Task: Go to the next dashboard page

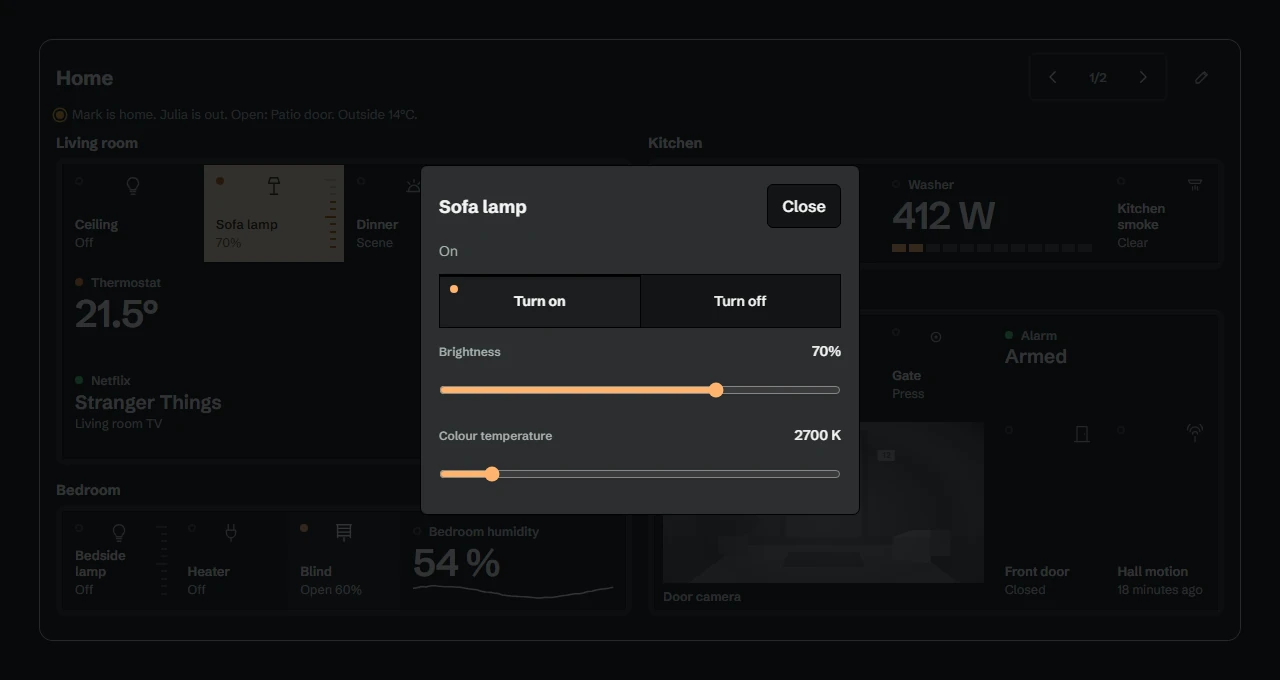Action: (1143, 77)
